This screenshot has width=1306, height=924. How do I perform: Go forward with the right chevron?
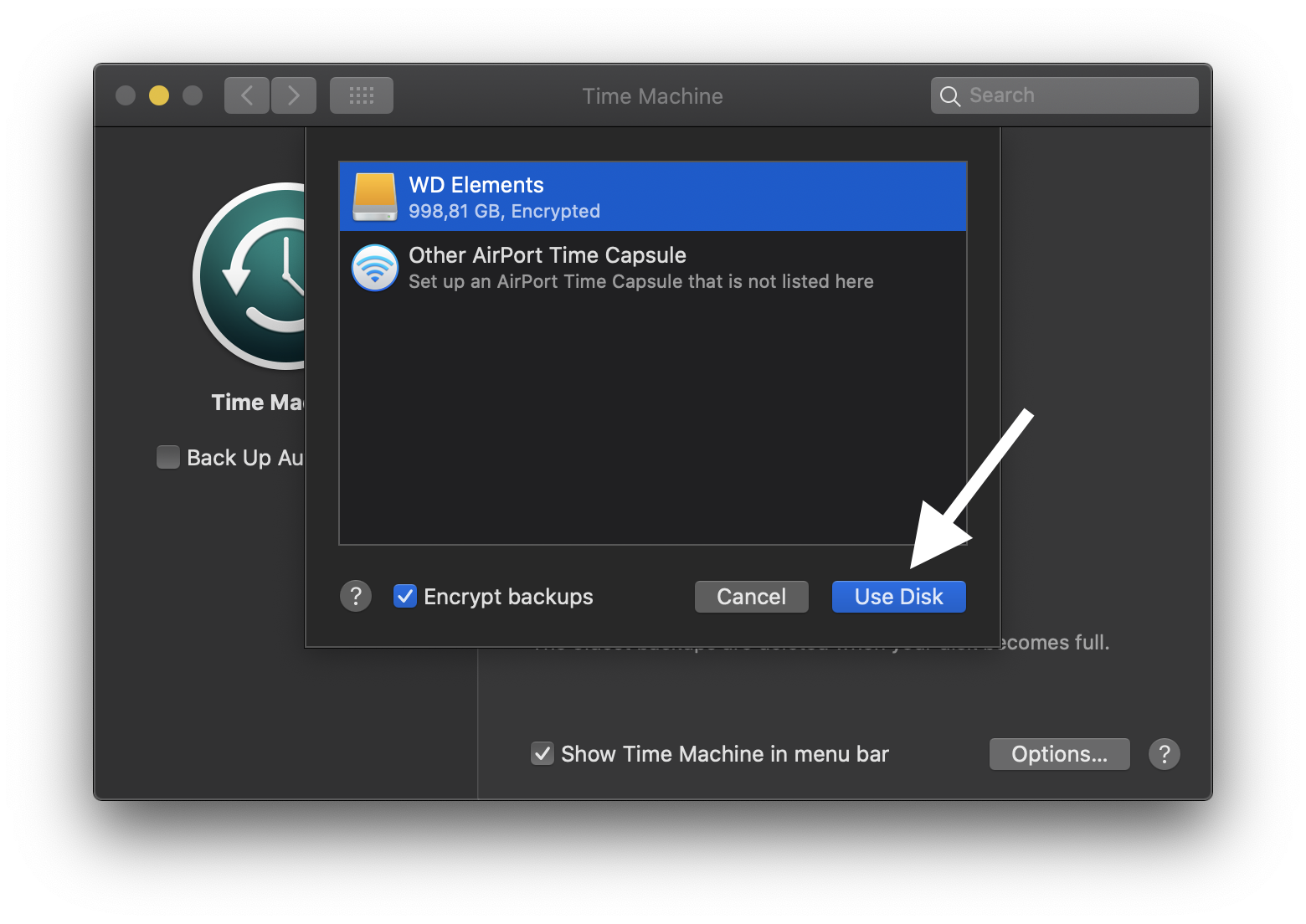pos(294,95)
